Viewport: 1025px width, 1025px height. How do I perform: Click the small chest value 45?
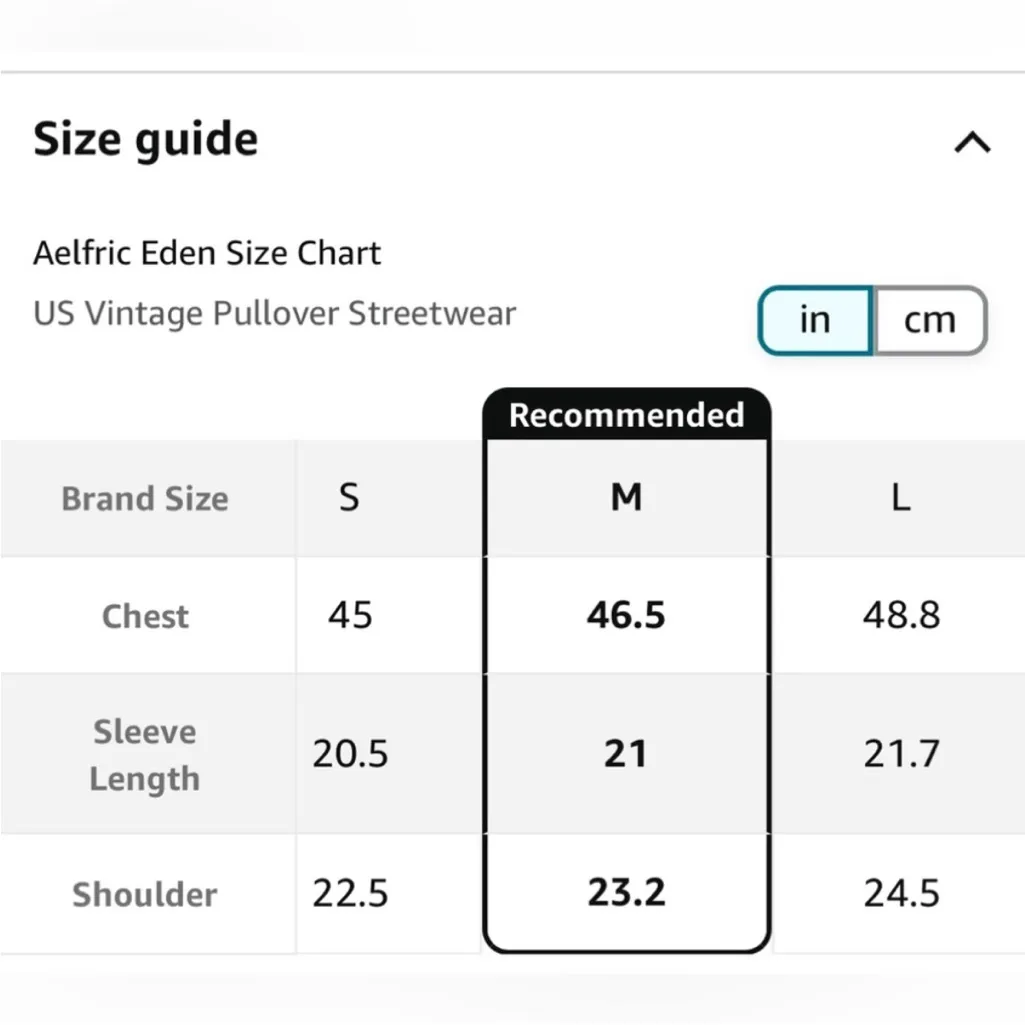coord(350,615)
